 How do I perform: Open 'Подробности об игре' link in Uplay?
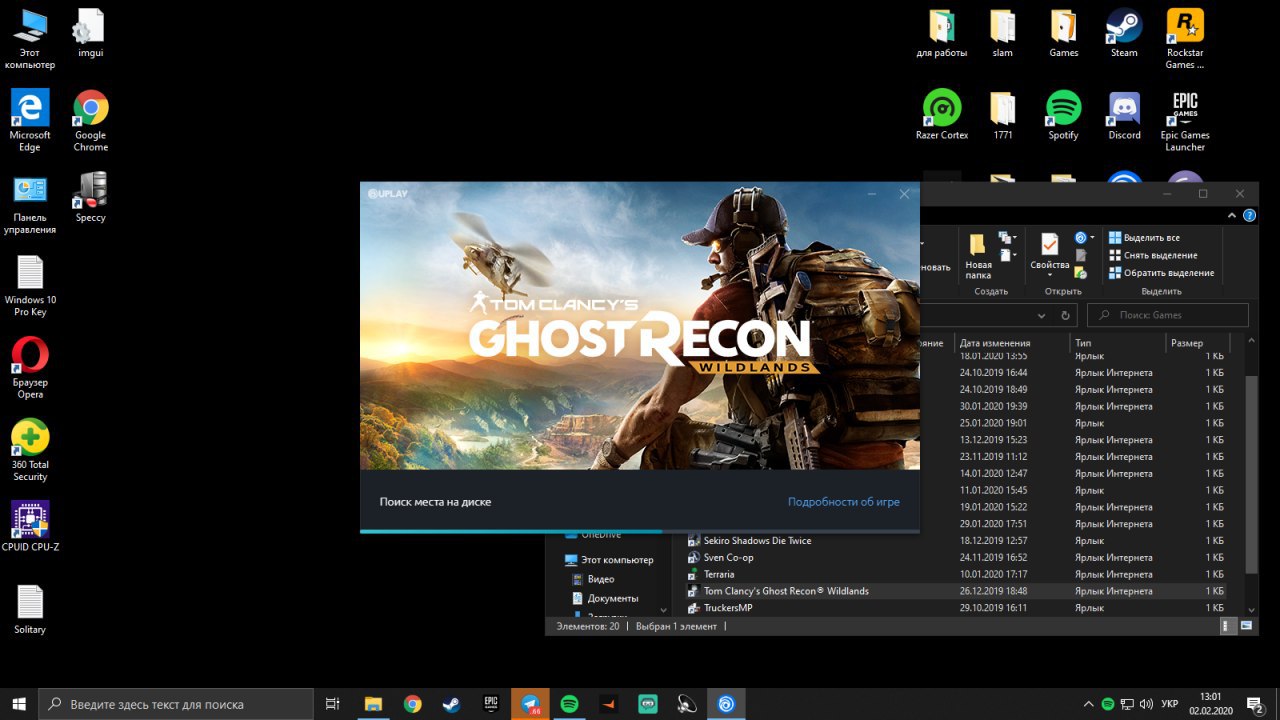[x=843, y=502]
